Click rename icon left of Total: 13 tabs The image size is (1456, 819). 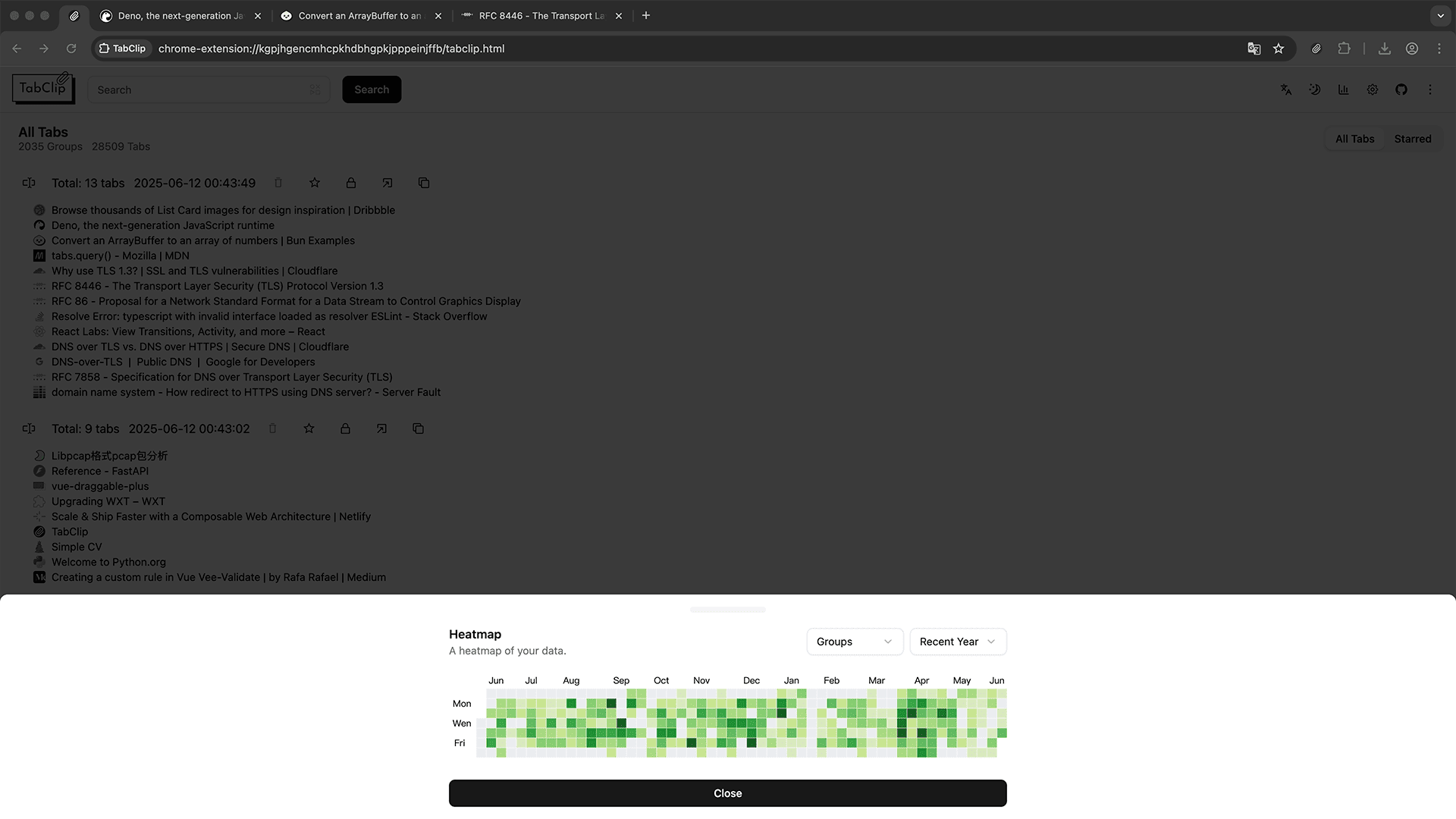pos(29,183)
